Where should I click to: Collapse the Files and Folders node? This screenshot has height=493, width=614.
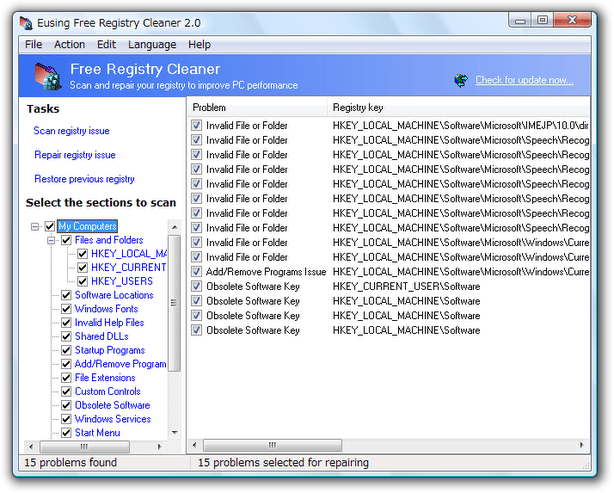[x=51, y=240]
